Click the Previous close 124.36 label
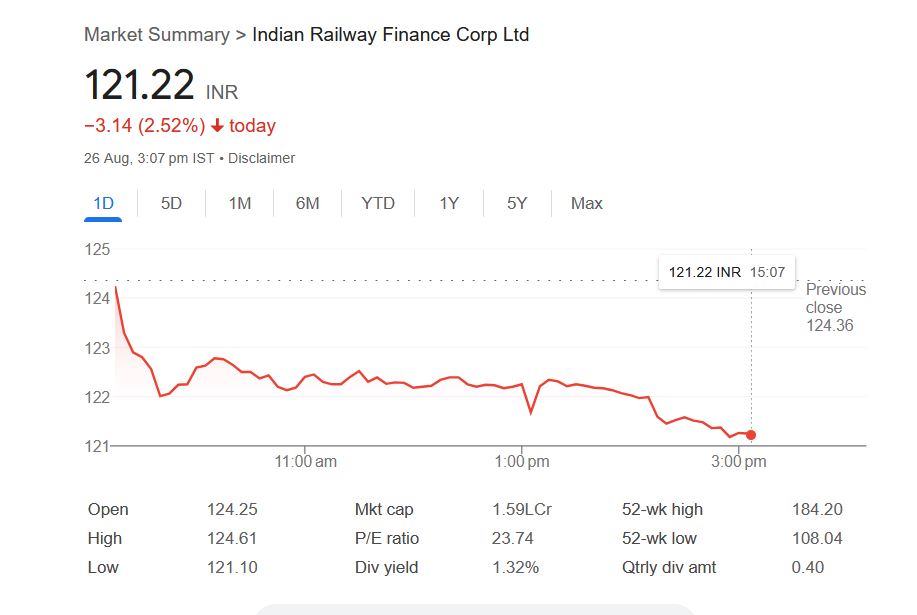The height and width of the screenshot is (615, 917). (835, 307)
